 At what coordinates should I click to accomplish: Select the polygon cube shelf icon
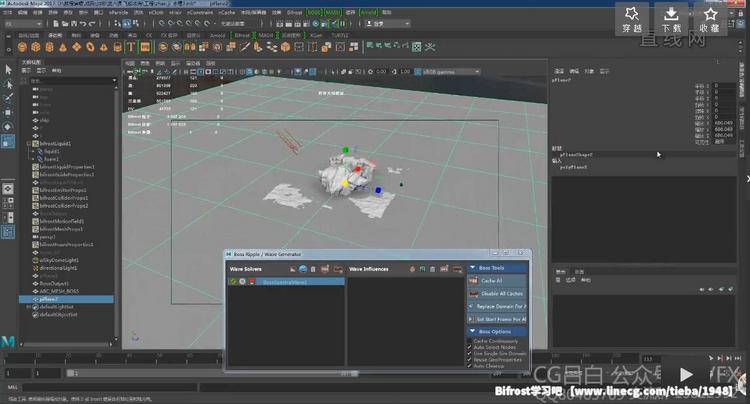coord(36,47)
